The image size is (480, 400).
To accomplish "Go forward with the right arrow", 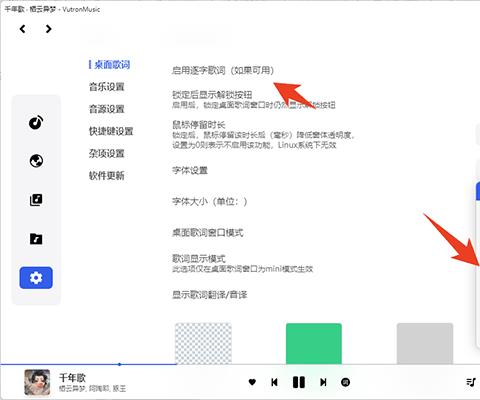I will (x=48, y=29).
